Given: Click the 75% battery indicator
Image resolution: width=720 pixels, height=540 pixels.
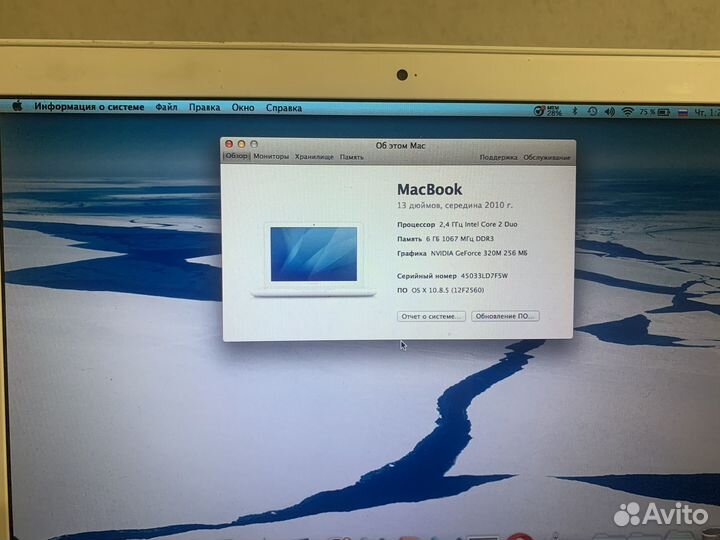Looking at the screenshot, I should click(654, 112).
